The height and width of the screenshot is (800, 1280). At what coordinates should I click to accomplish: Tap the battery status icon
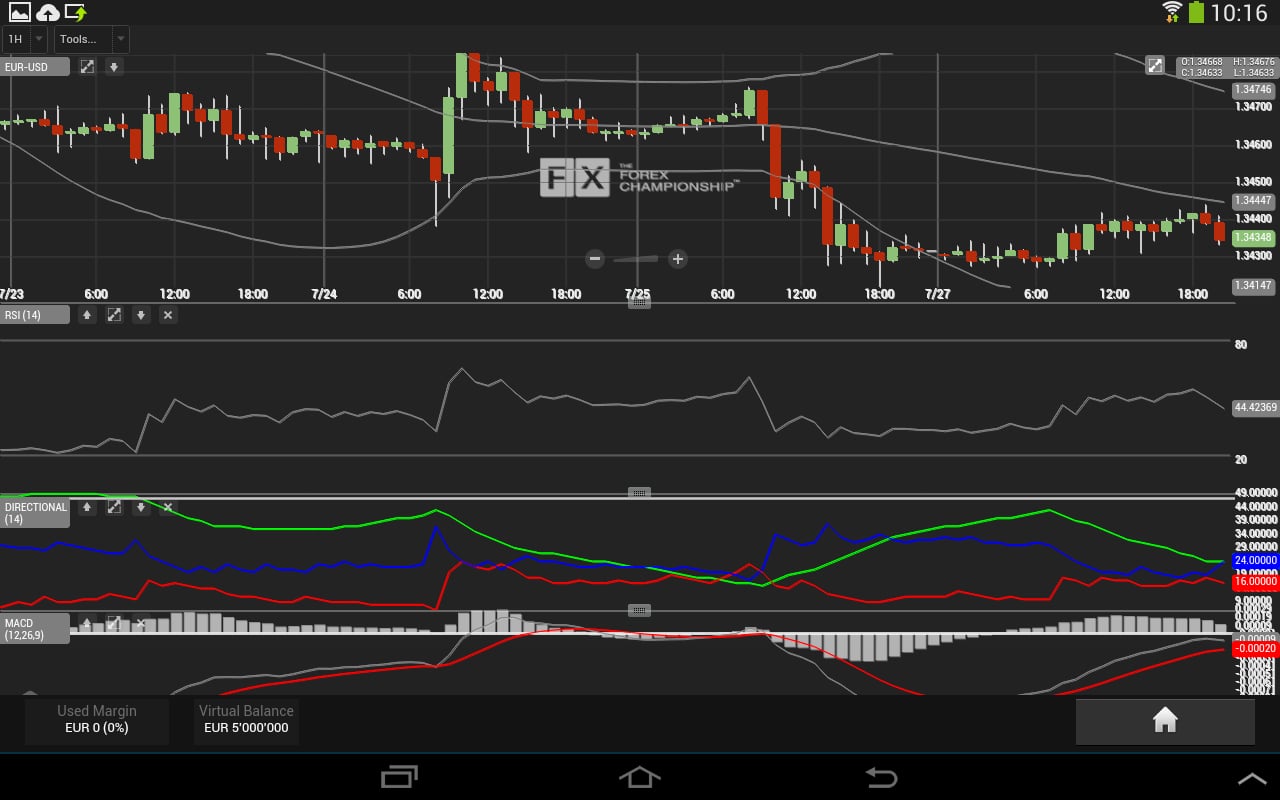(1196, 12)
